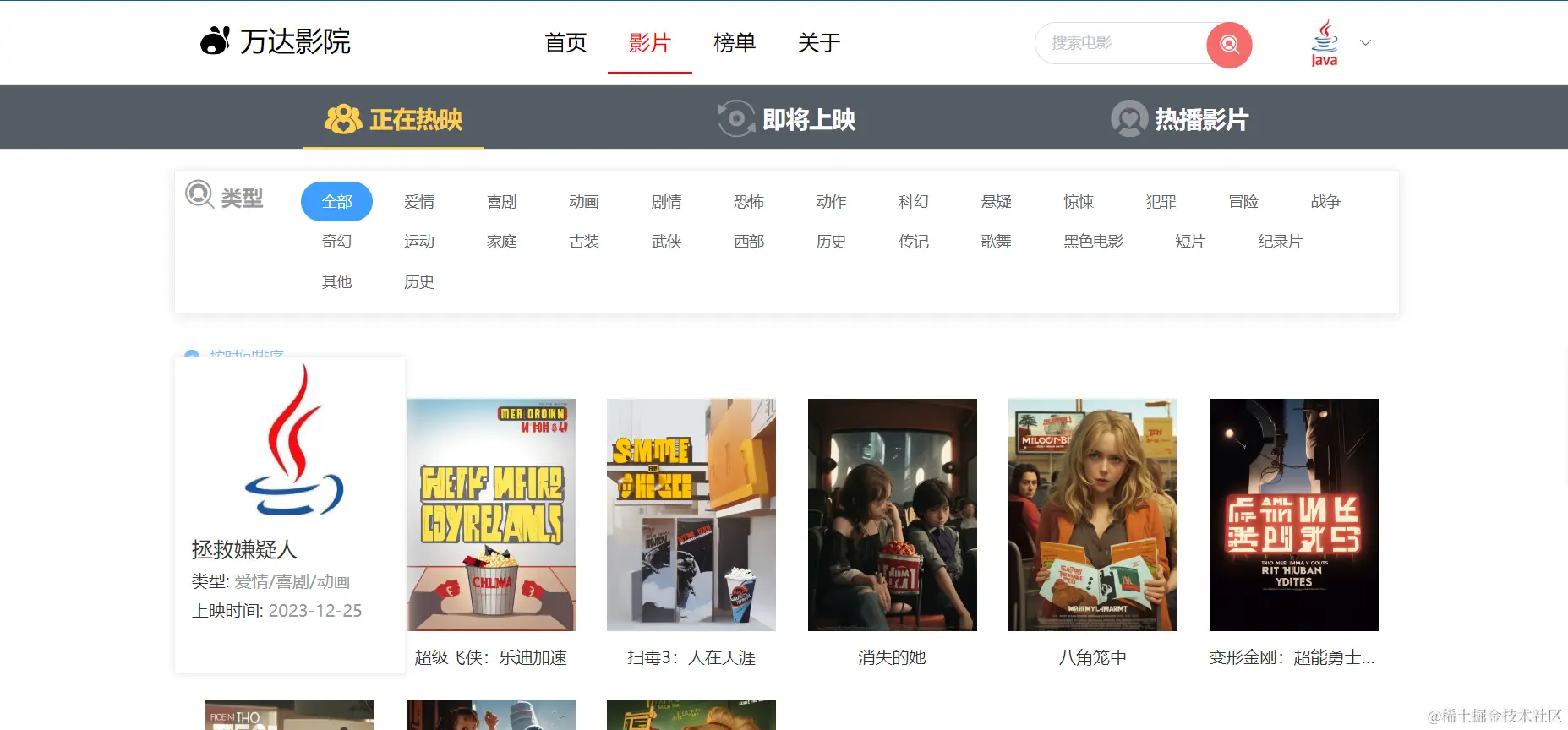Filter by 其他 genre

pos(336,281)
